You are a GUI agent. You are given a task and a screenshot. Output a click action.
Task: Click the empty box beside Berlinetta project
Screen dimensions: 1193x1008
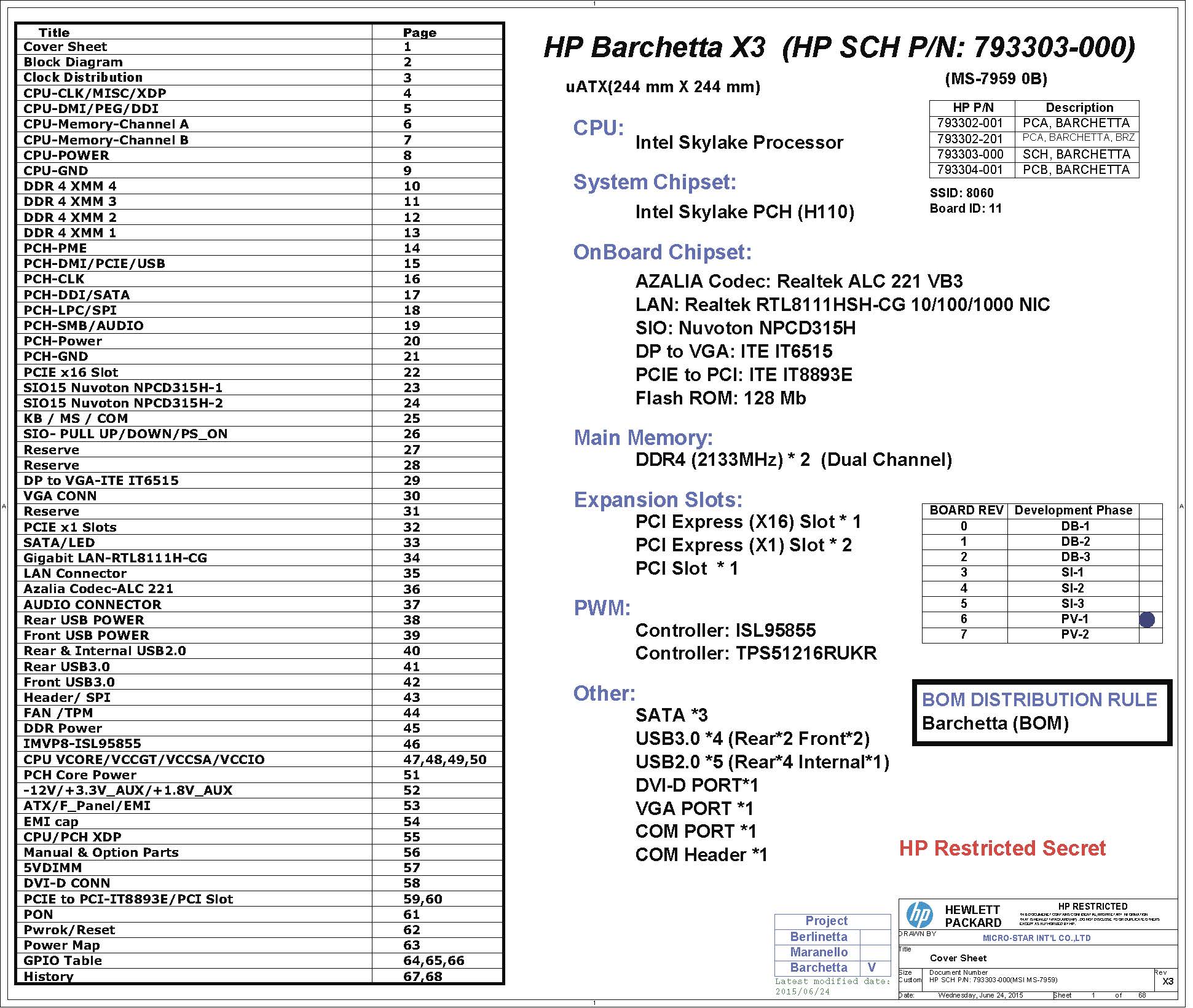point(875,937)
